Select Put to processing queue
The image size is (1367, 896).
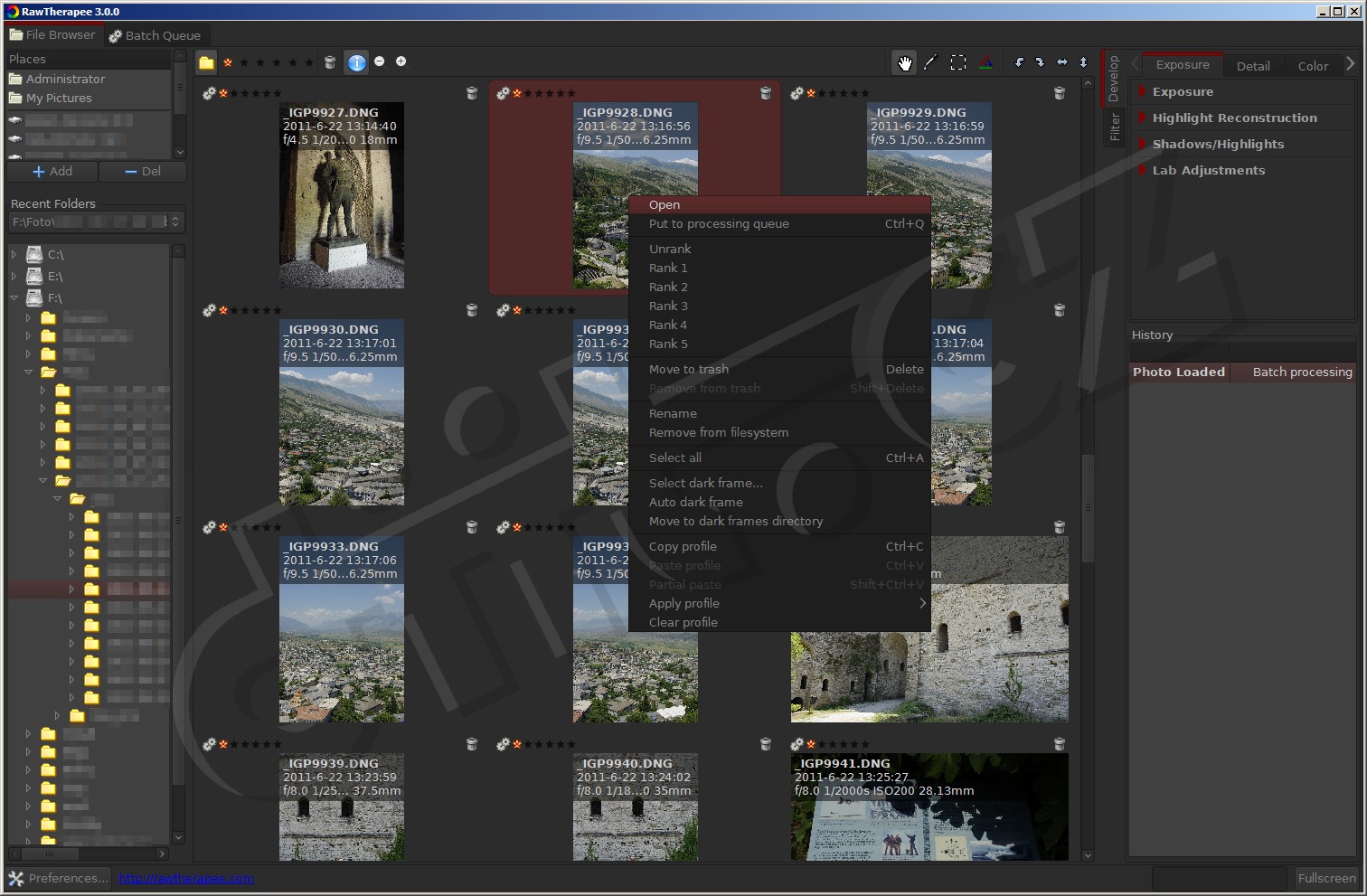click(x=779, y=223)
